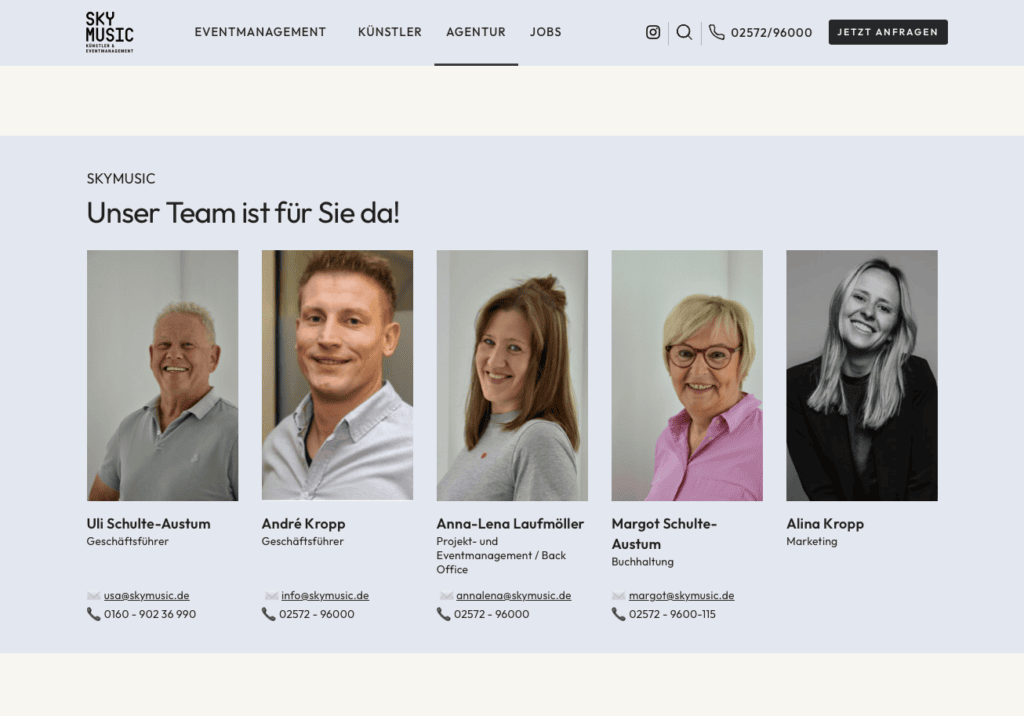The width and height of the screenshot is (1024, 716).
Task: Click envelope icon next to info@skymusic.de
Action: (271, 596)
